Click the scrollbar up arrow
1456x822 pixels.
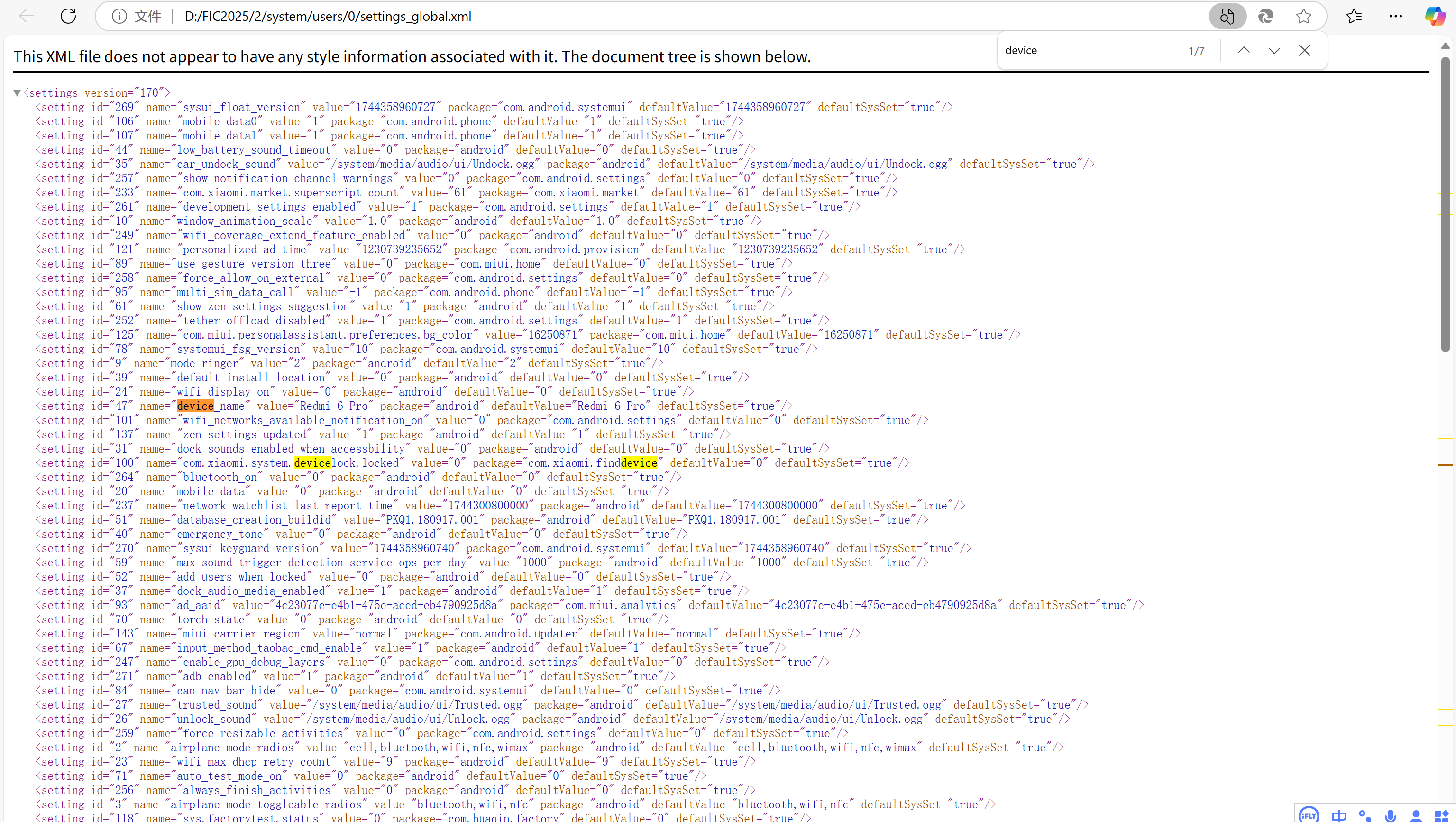click(x=1445, y=46)
